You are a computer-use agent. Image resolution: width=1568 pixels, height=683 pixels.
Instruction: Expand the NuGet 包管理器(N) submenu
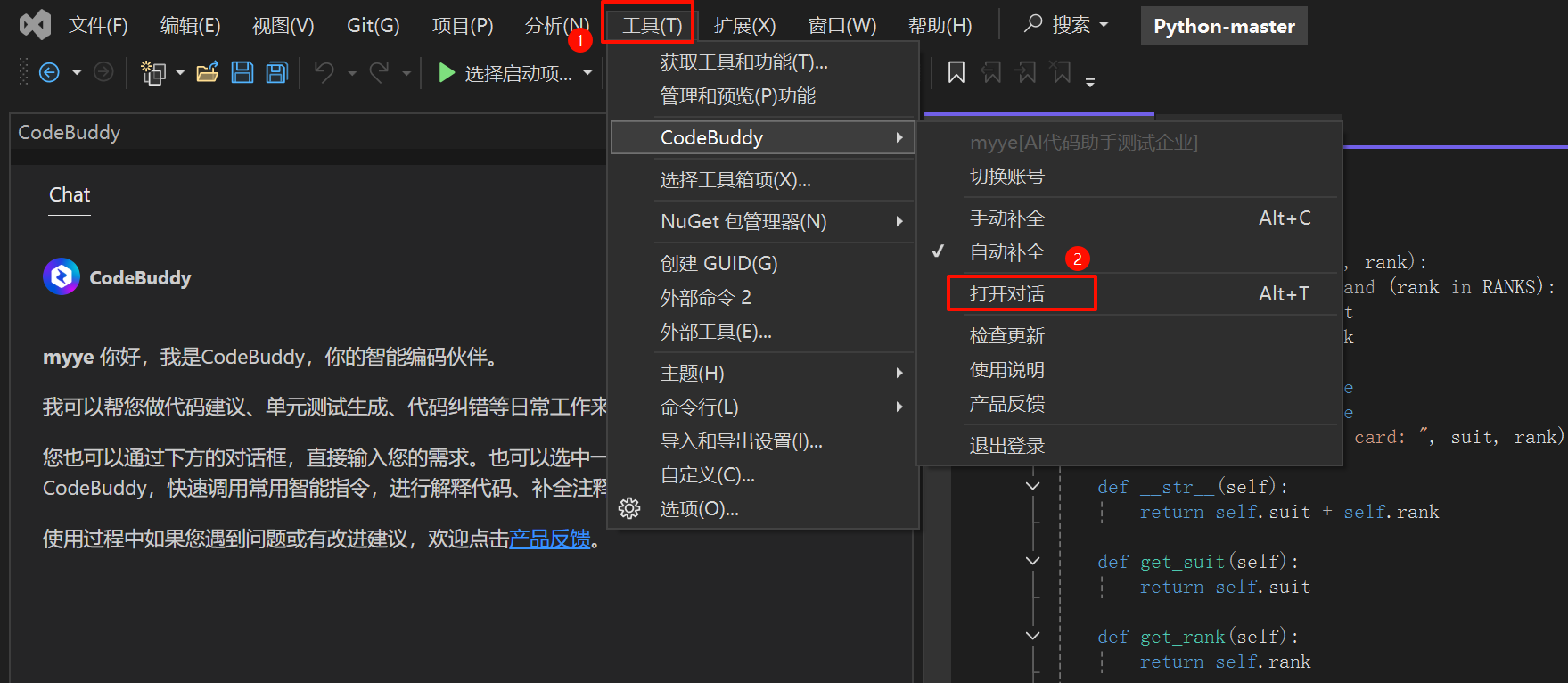(x=763, y=221)
